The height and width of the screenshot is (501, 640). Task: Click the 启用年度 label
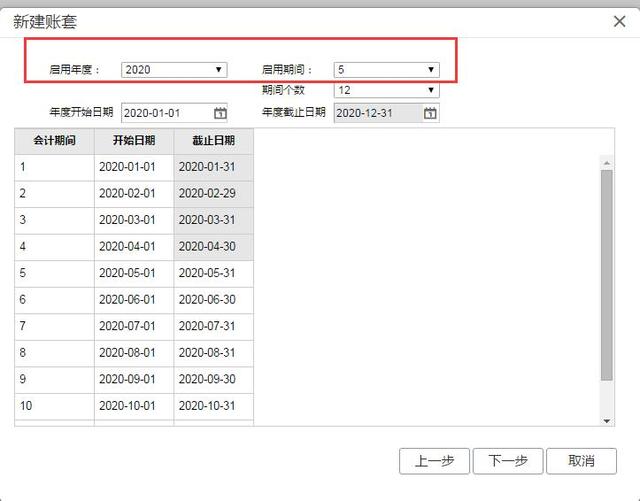coord(75,70)
